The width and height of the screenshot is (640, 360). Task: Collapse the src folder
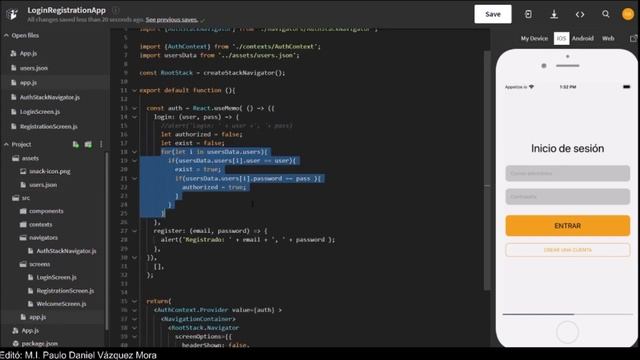pos(26,198)
